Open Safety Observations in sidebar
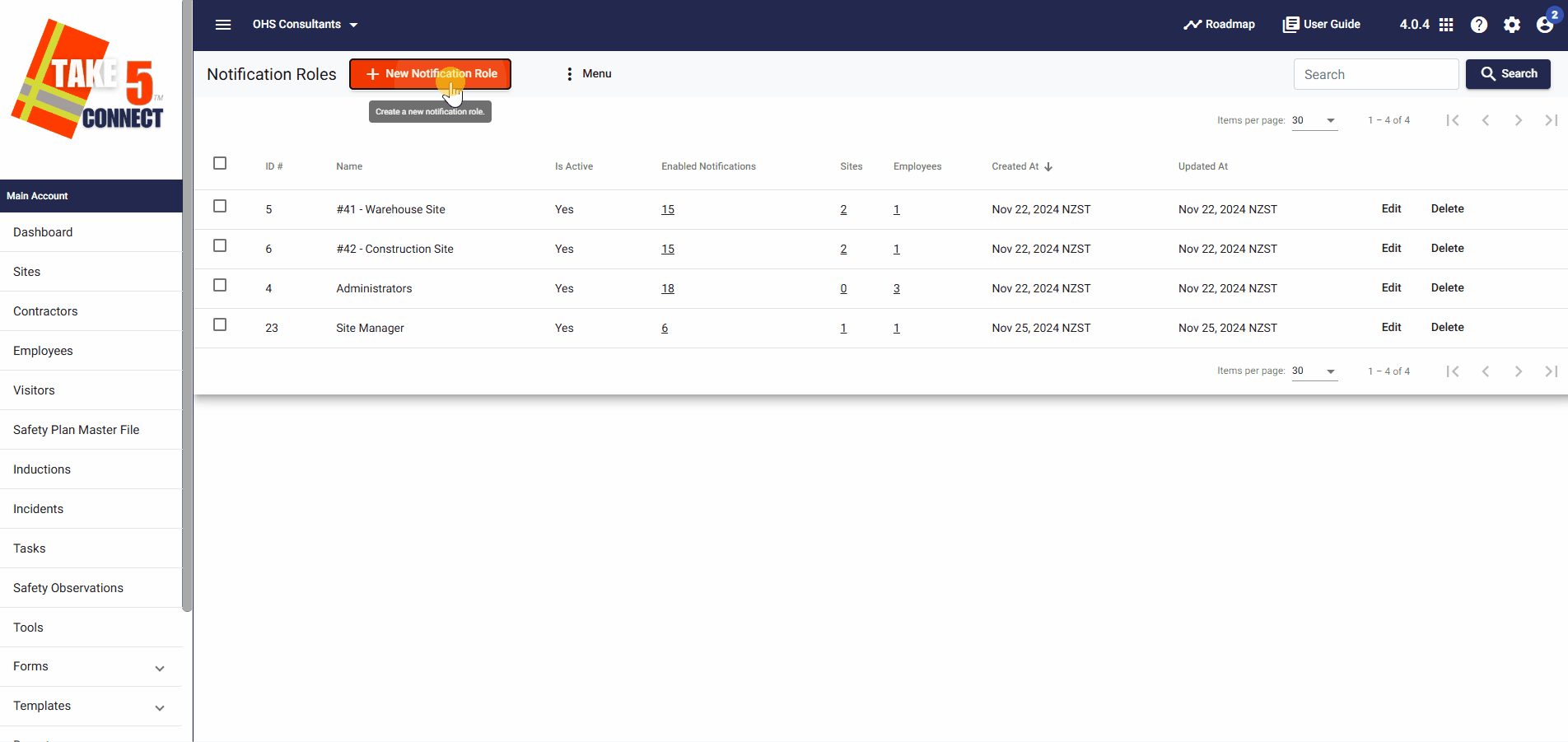 click(x=91, y=588)
